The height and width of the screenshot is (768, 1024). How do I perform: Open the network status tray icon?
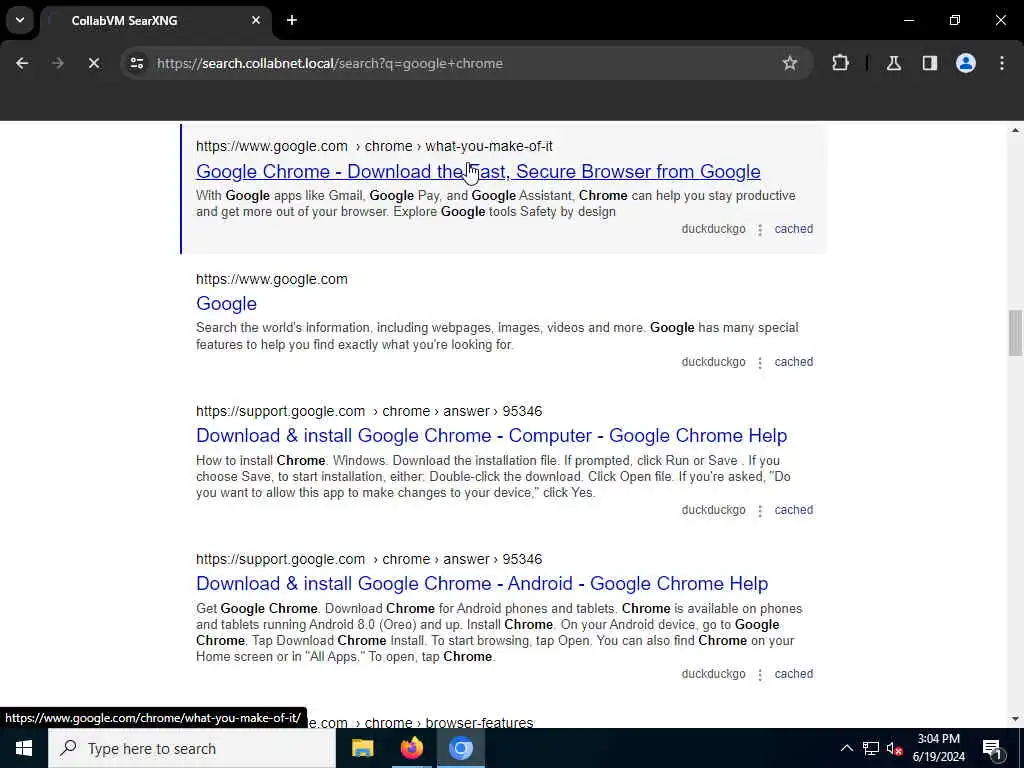(871, 748)
